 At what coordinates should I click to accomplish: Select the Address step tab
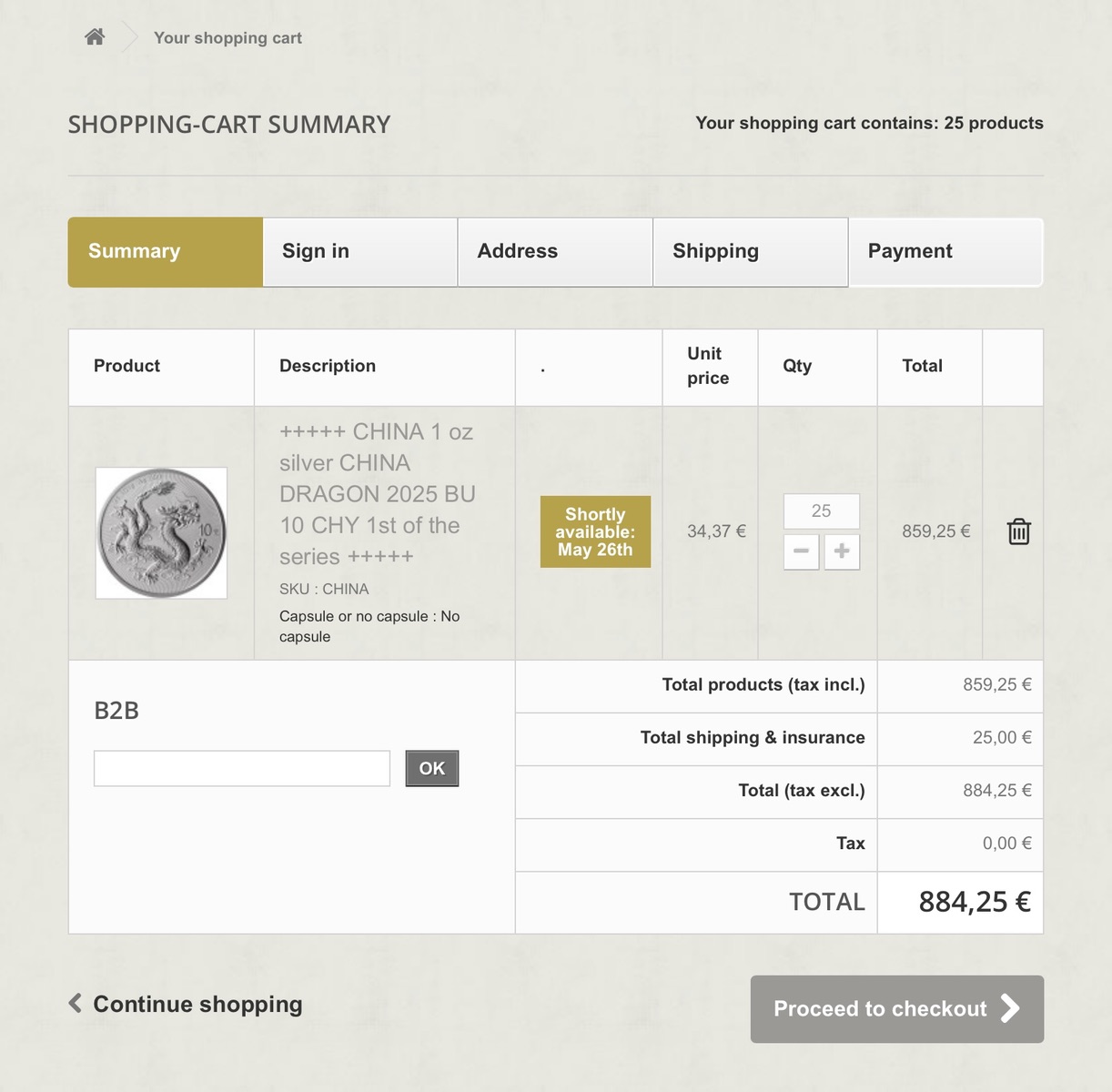point(555,252)
